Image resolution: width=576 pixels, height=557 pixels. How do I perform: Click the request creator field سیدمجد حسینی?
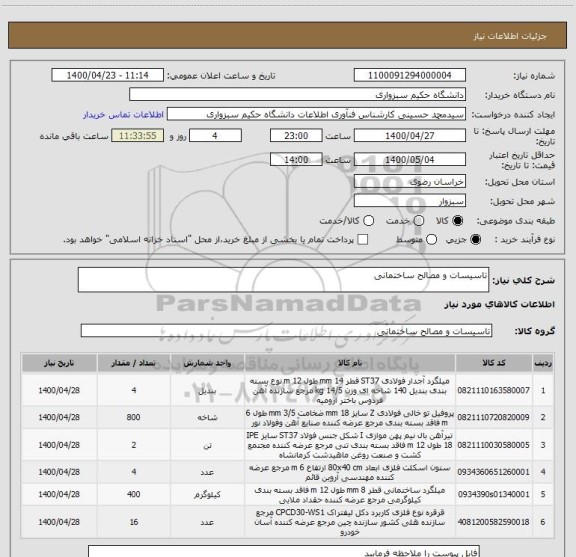click(316, 114)
